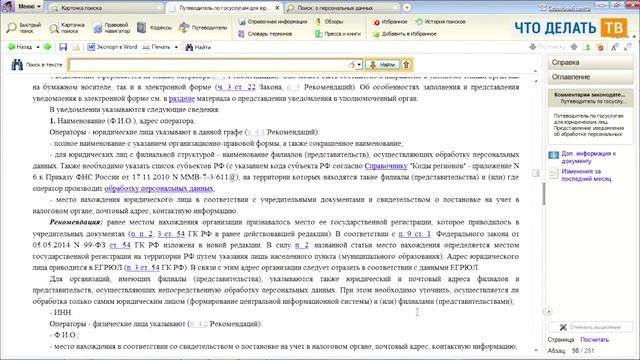This screenshot has width=640, height=360.
Task: Follow the п. 9 ст. 1 link
Action: 415,234
